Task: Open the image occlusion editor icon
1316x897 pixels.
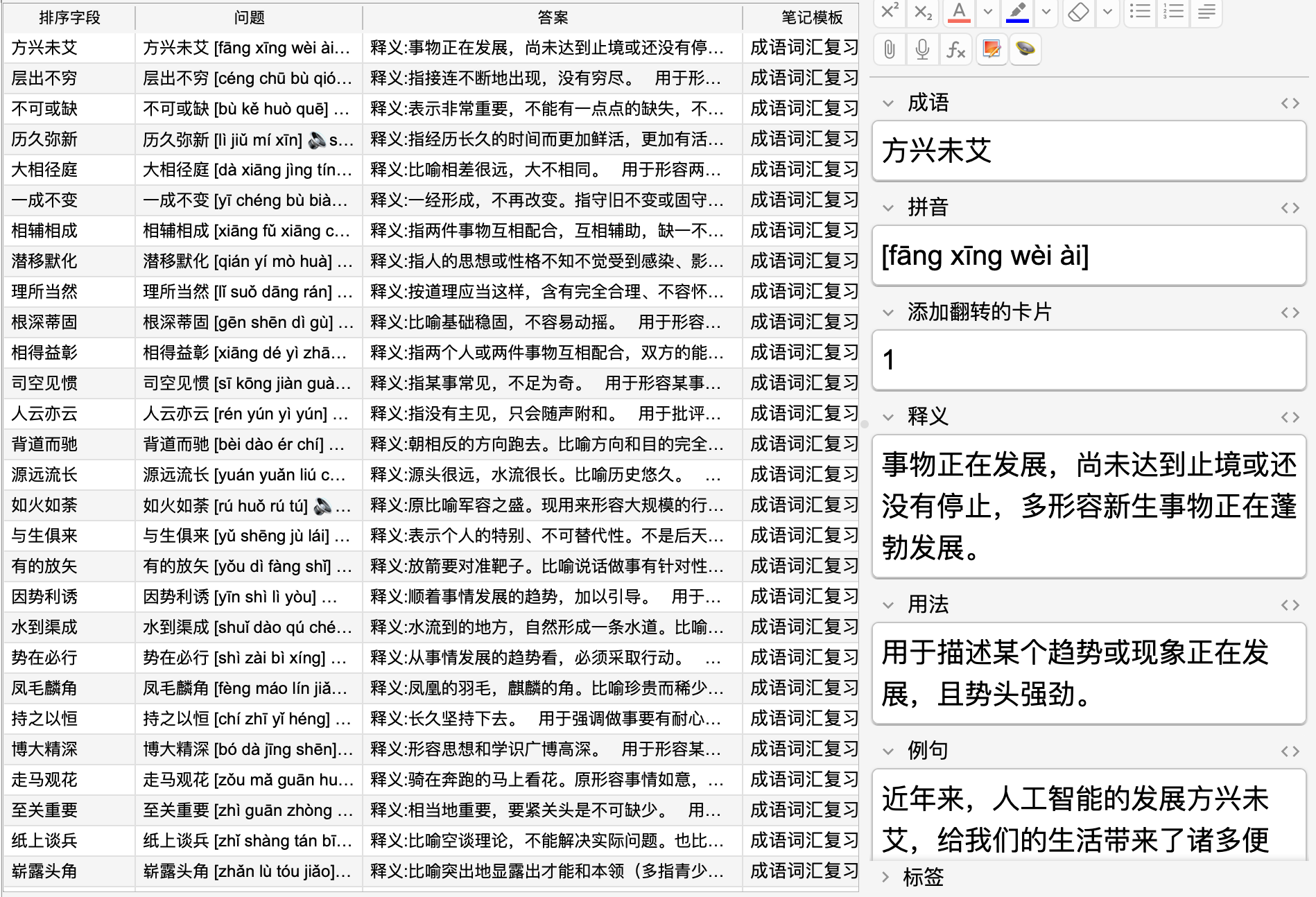Action: (992, 49)
